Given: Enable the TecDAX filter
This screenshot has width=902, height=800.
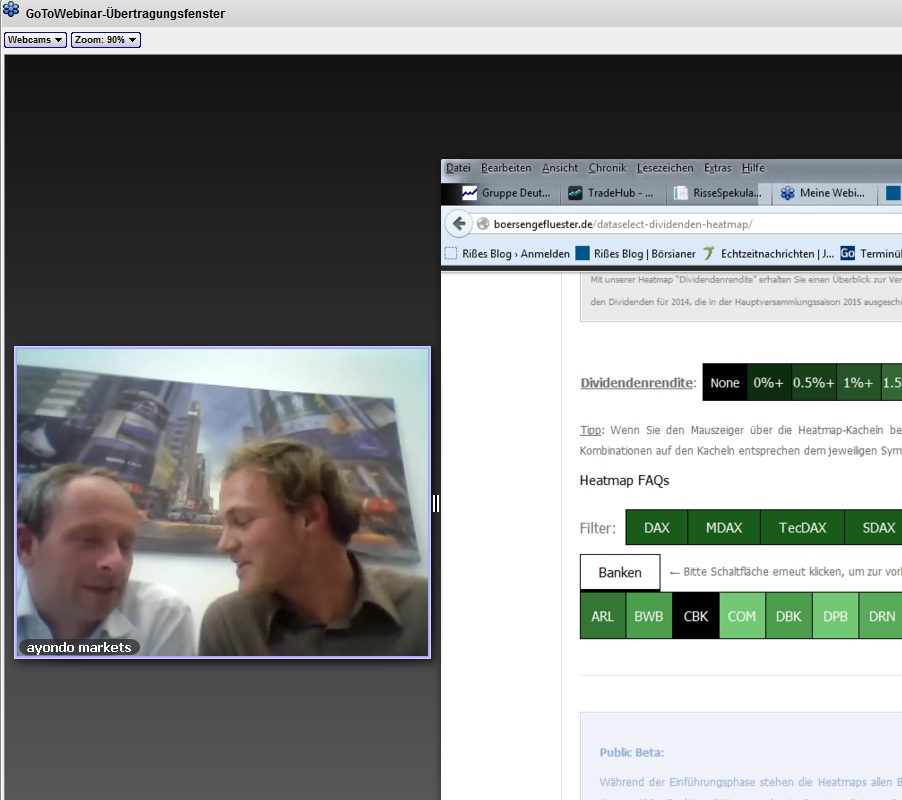Looking at the screenshot, I should pos(802,527).
